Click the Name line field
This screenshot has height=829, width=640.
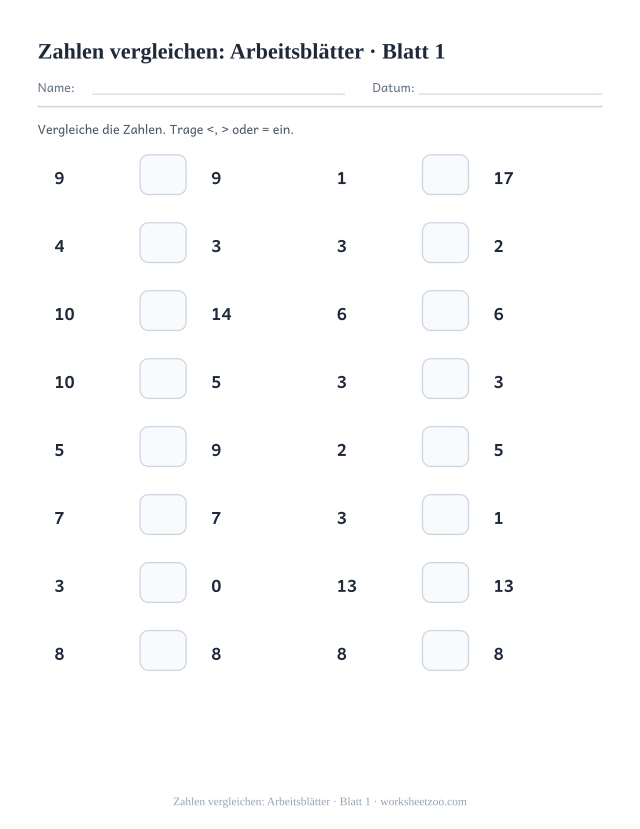(x=218, y=88)
